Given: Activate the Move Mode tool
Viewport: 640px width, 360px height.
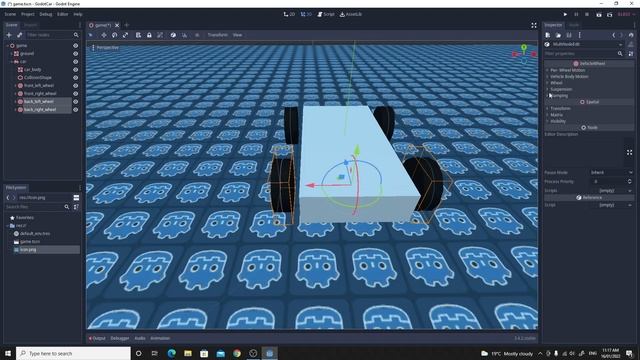Looking at the screenshot, I should [104, 35].
